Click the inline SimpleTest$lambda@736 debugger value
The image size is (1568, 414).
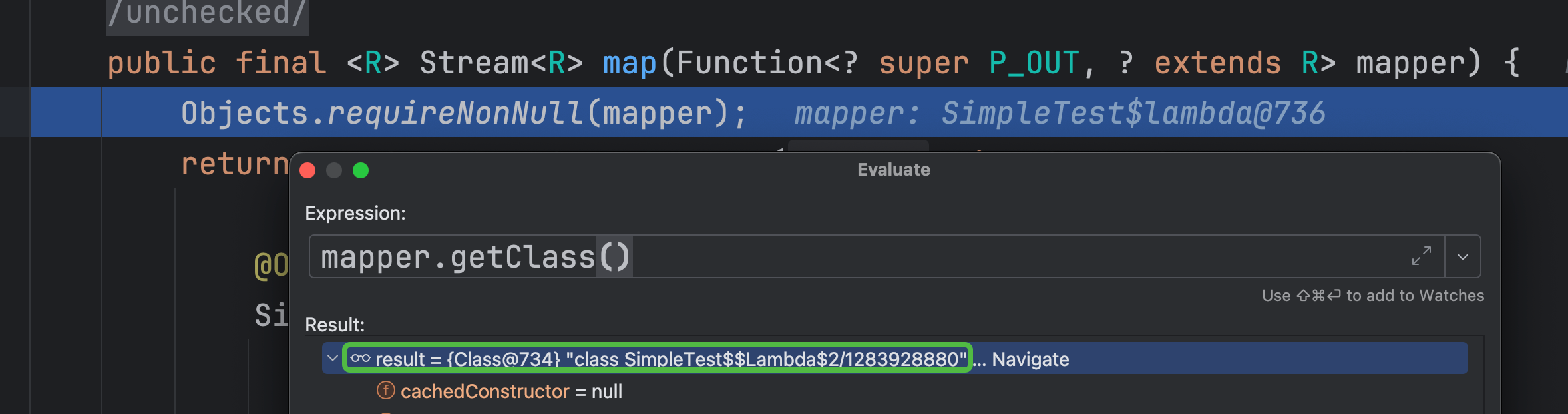pyautogui.click(x=1133, y=113)
